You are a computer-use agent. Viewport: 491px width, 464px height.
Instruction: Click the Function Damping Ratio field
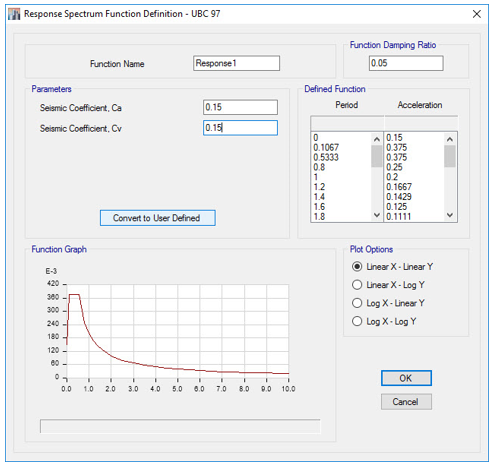pyautogui.click(x=406, y=63)
